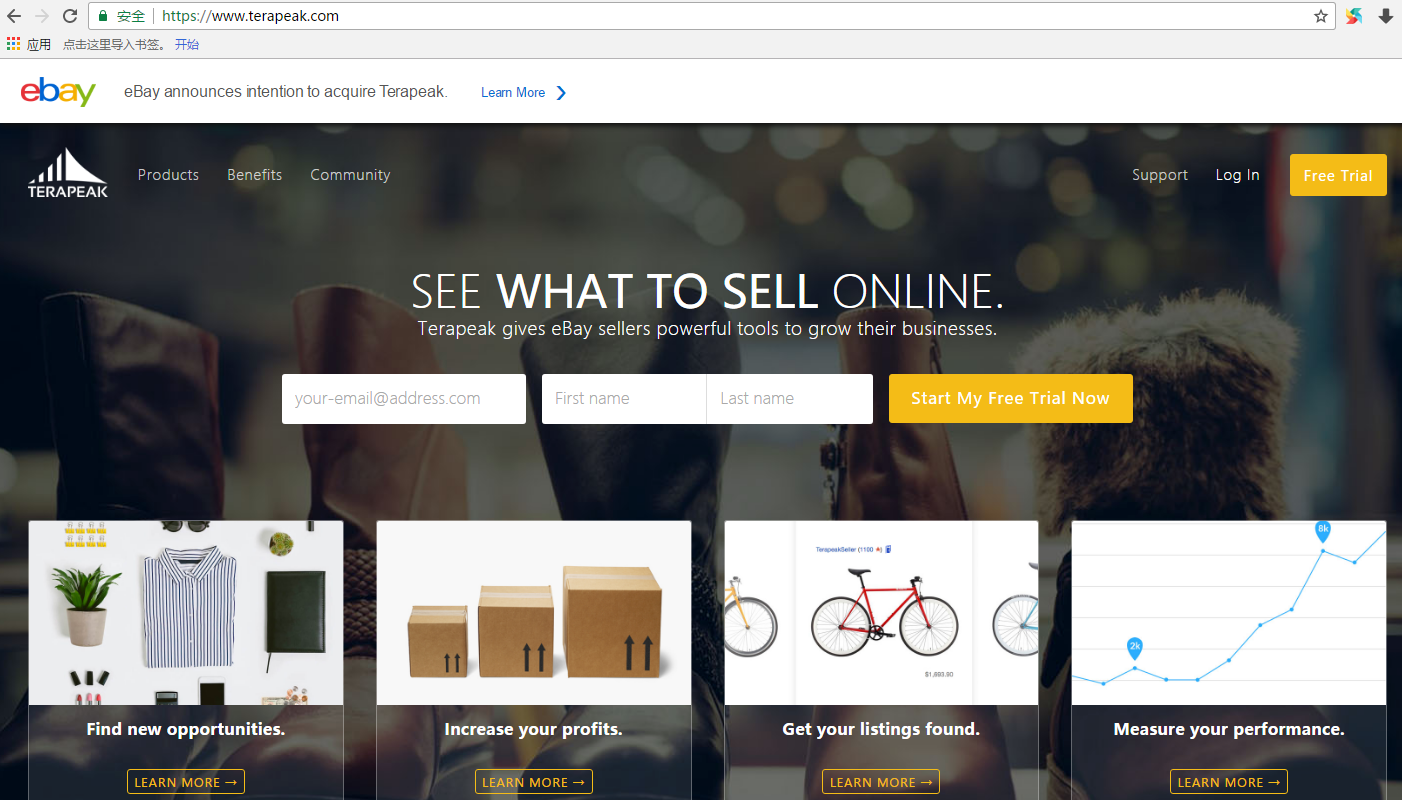The image size is (1402, 800).
Task: Go to the Support page
Action: [1160, 175]
